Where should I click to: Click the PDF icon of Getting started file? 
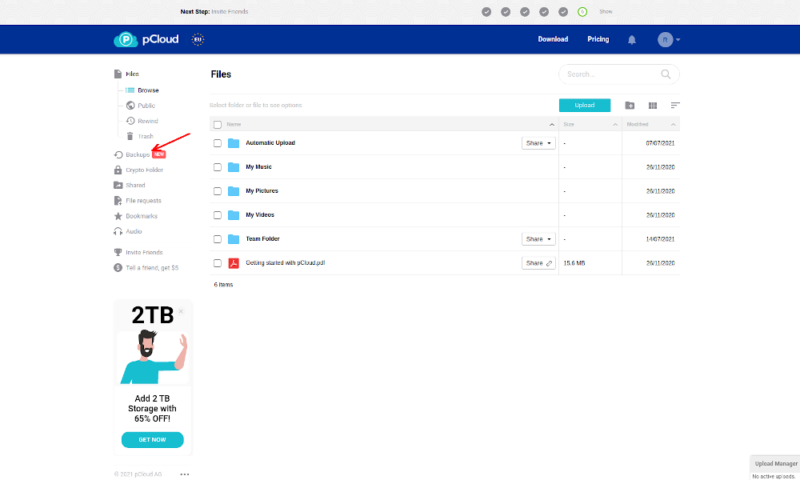tap(233, 263)
